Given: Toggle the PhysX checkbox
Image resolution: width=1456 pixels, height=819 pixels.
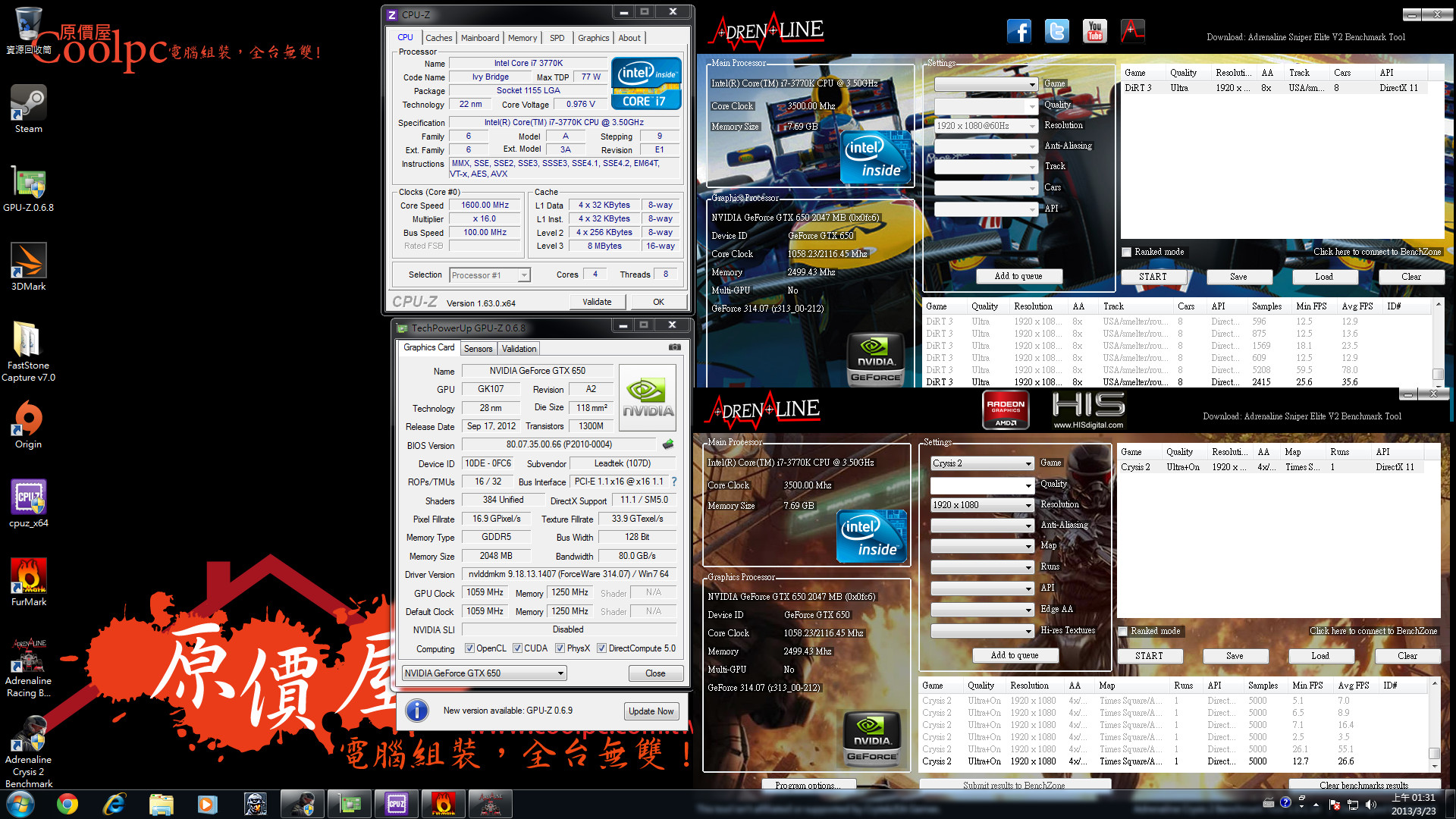Looking at the screenshot, I should click(560, 648).
